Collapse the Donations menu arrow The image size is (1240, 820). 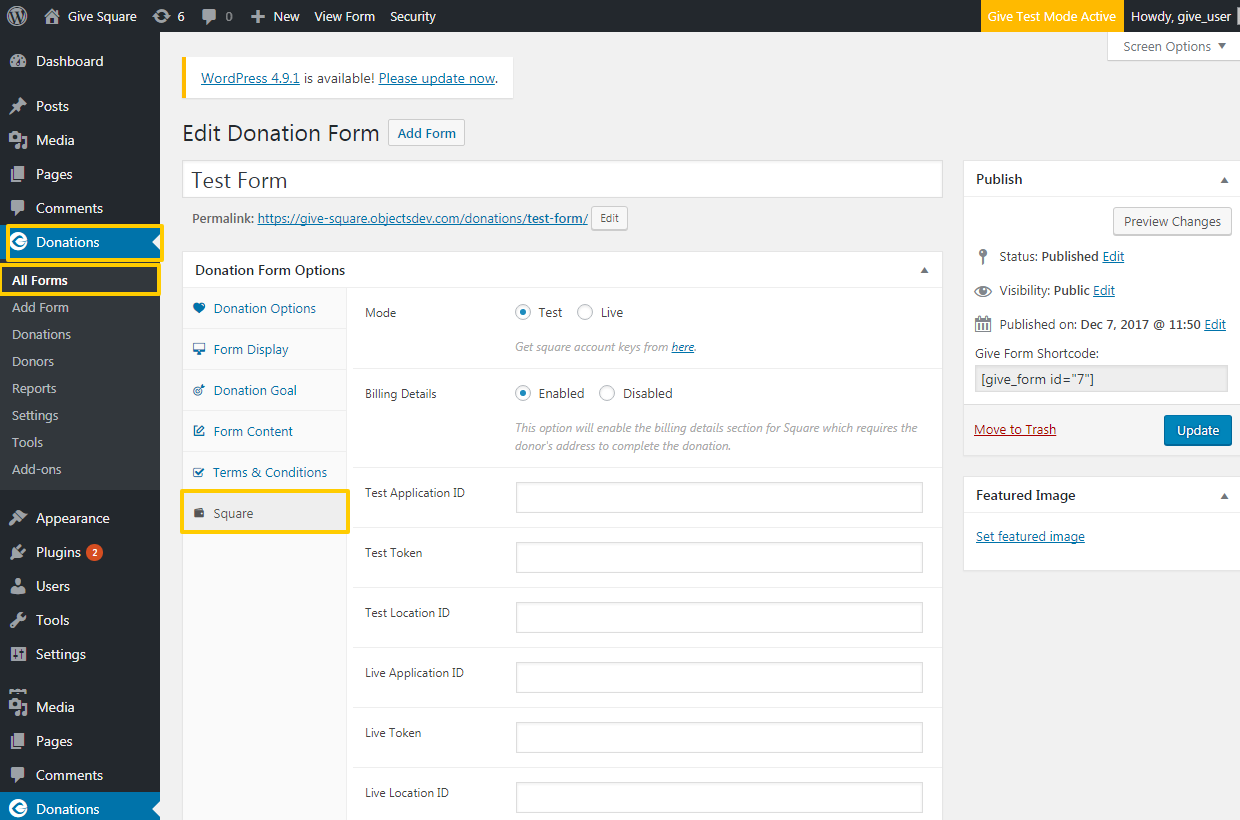point(155,242)
